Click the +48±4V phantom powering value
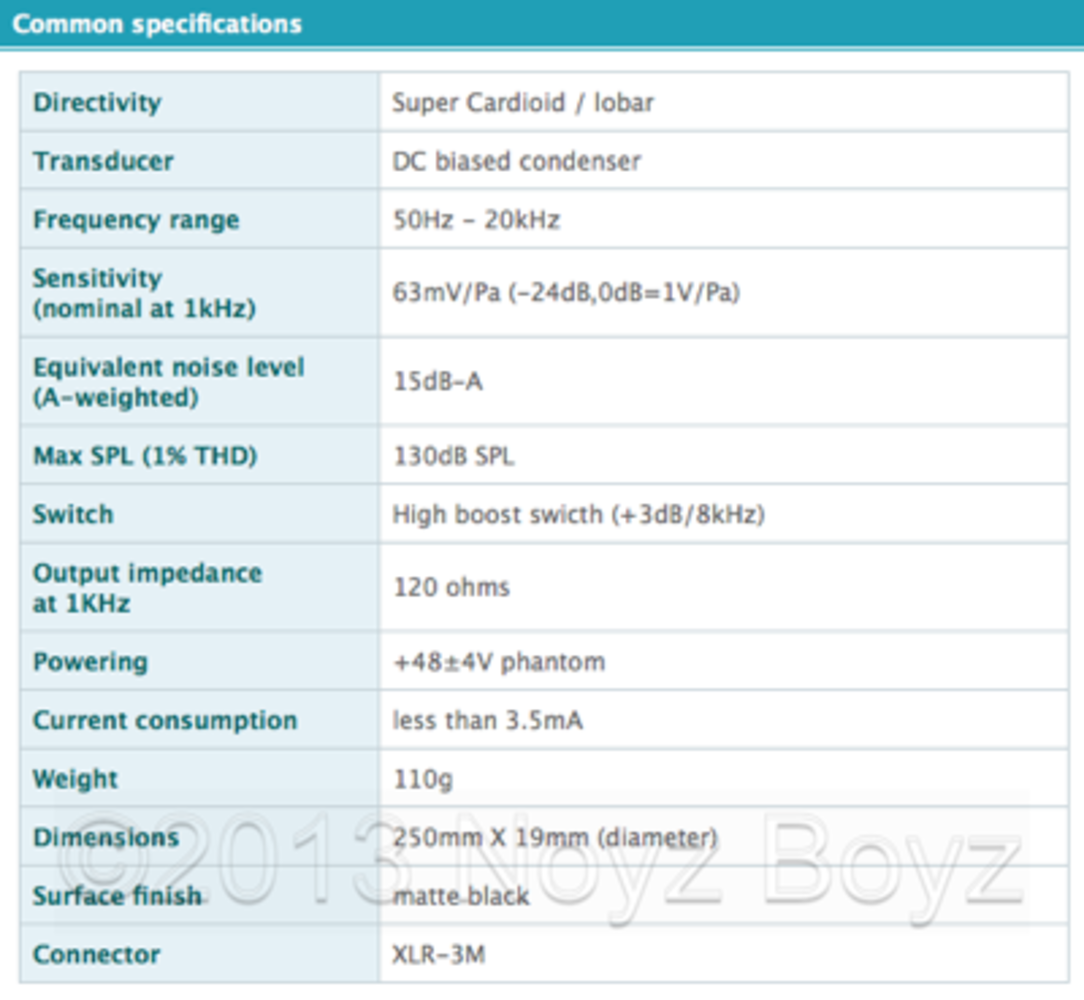This screenshot has width=1084, height=1000. 499,662
